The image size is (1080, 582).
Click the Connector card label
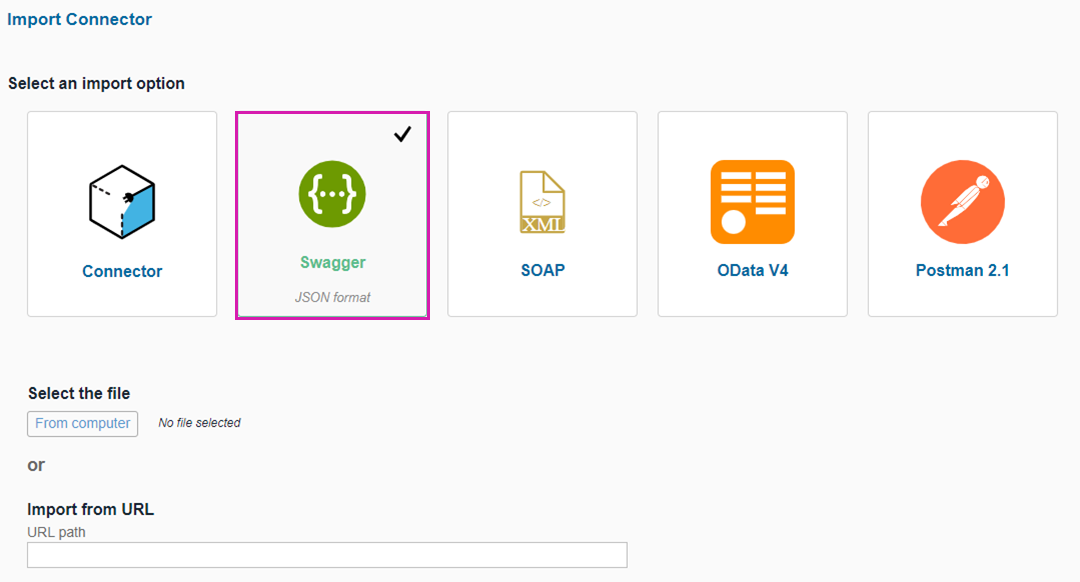[x=122, y=271]
